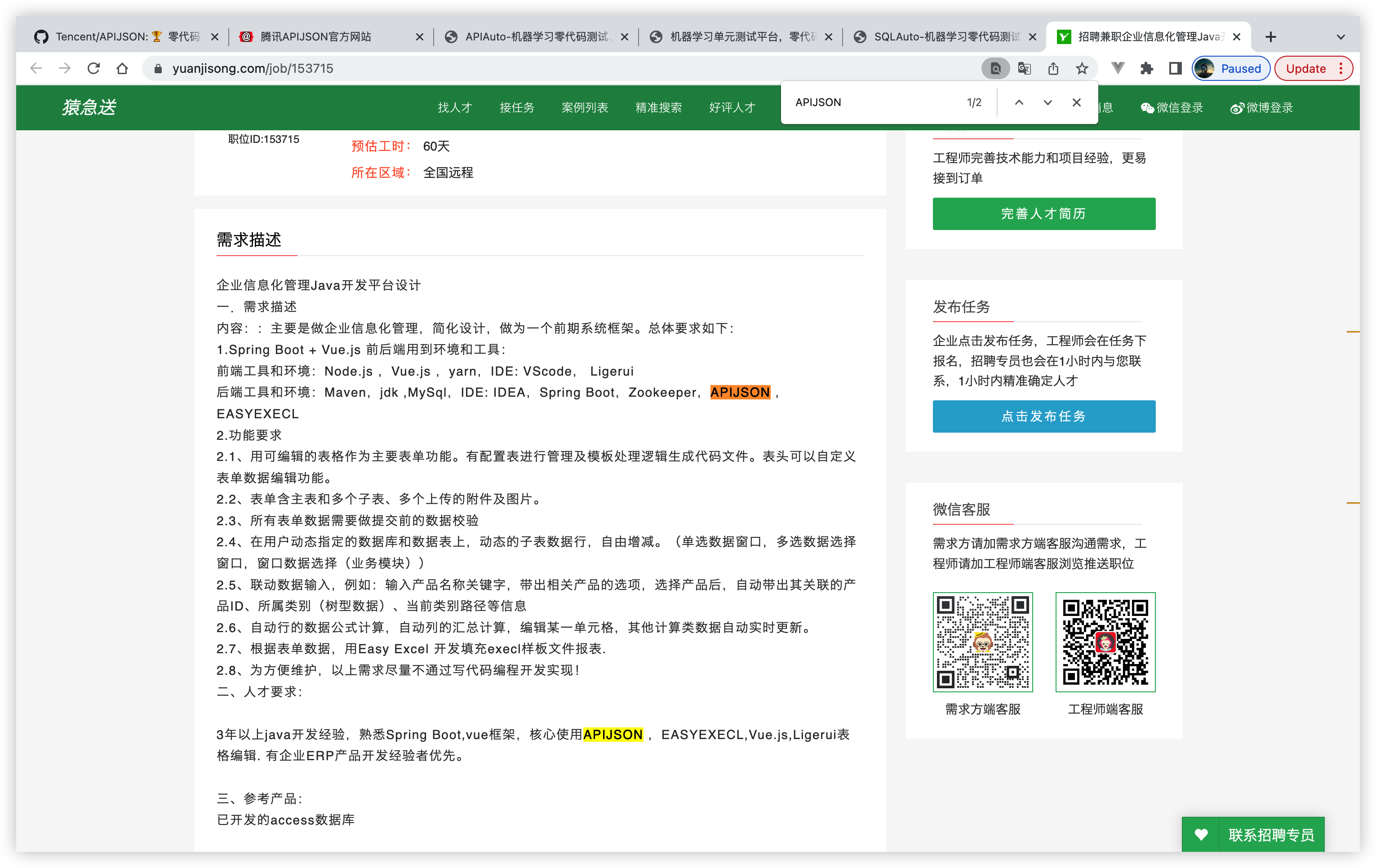Jump to next find result arrow
This screenshot has width=1376, height=868.
(x=1048, y=102)
